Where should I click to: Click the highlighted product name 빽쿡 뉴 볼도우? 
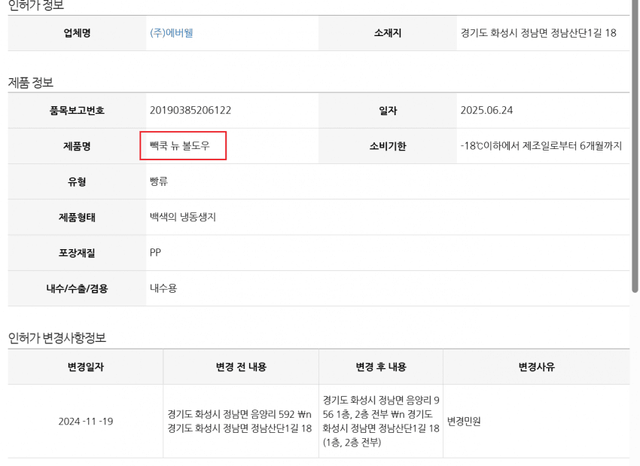coord(183,146)
